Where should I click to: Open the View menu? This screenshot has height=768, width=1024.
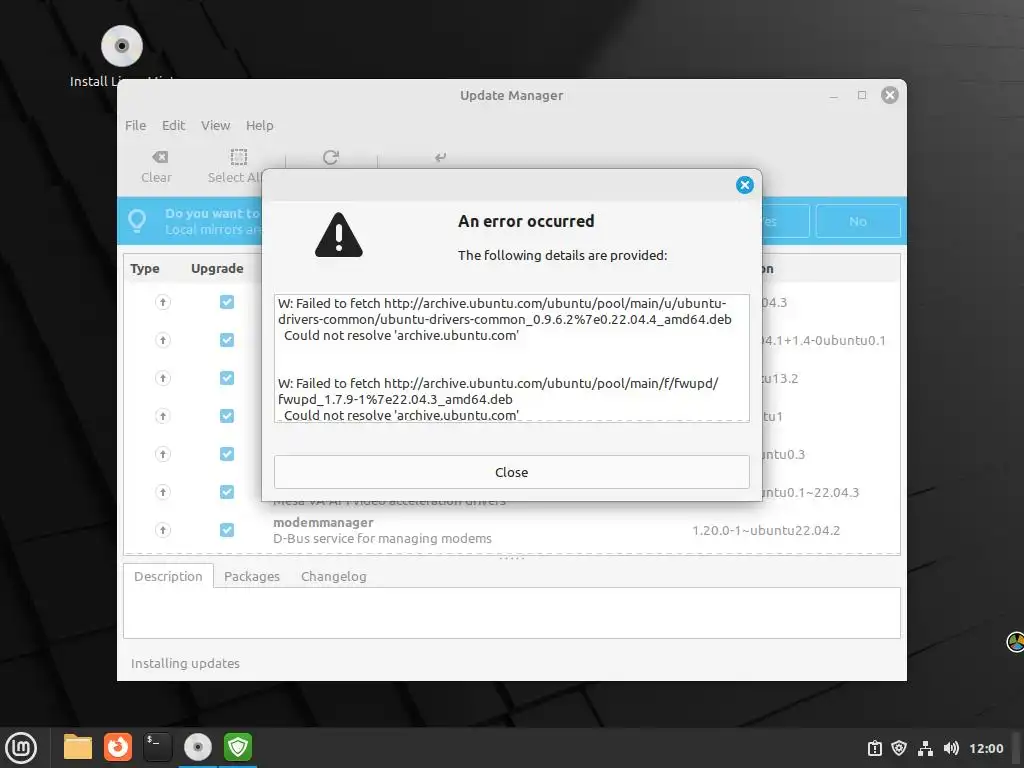point(216,125)
